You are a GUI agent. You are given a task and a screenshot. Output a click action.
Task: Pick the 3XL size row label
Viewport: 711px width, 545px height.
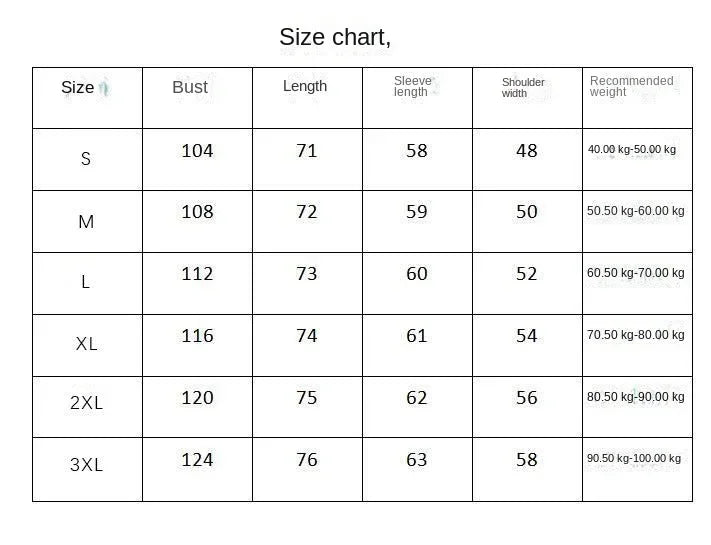[x=87, y=465]
